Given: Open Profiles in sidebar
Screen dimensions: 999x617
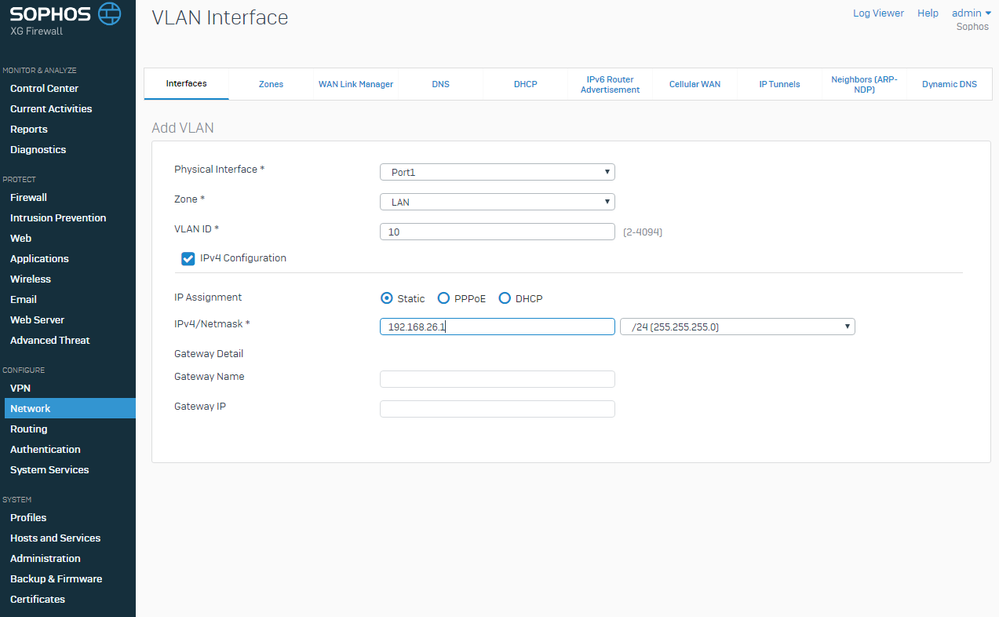Looking at the screenshot, I should point(28,518).
